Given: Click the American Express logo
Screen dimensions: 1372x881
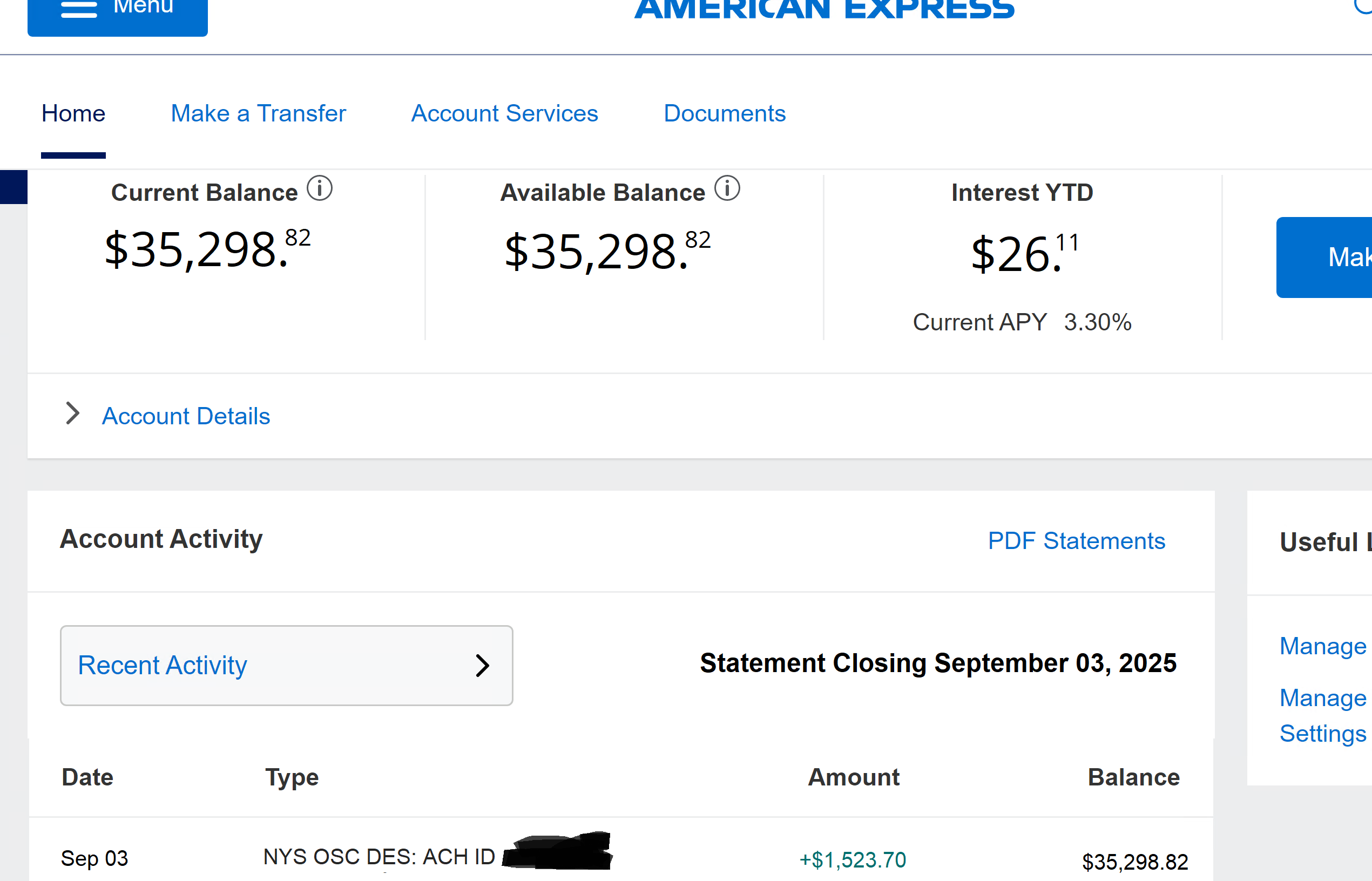Looking at the screenshot, I should point(824,9).
